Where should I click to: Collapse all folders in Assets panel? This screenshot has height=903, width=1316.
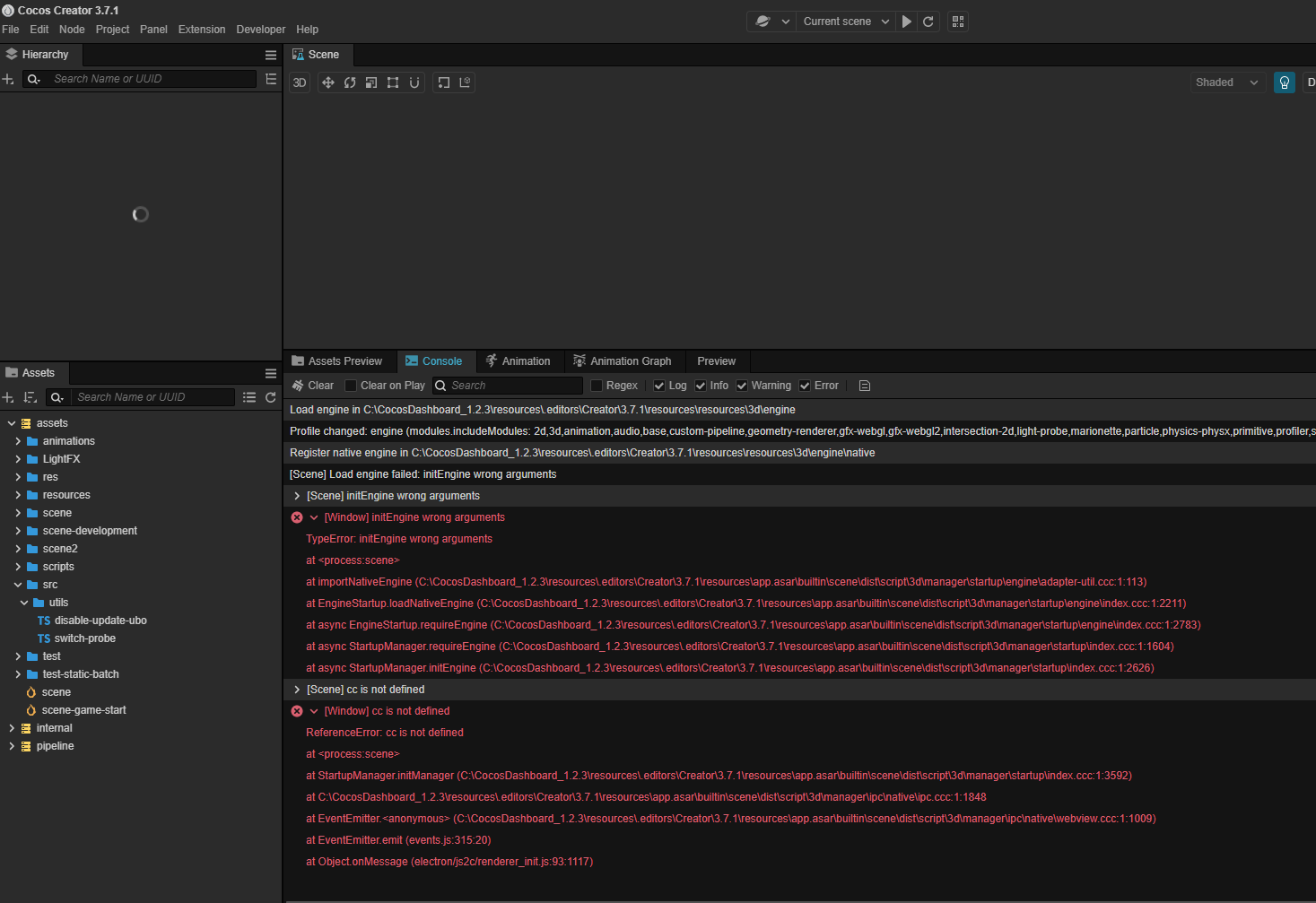coord(249,397)
